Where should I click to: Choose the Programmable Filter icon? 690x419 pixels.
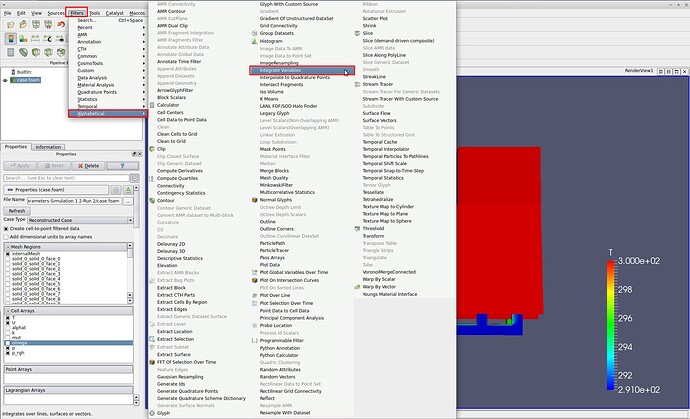(254, 341)
